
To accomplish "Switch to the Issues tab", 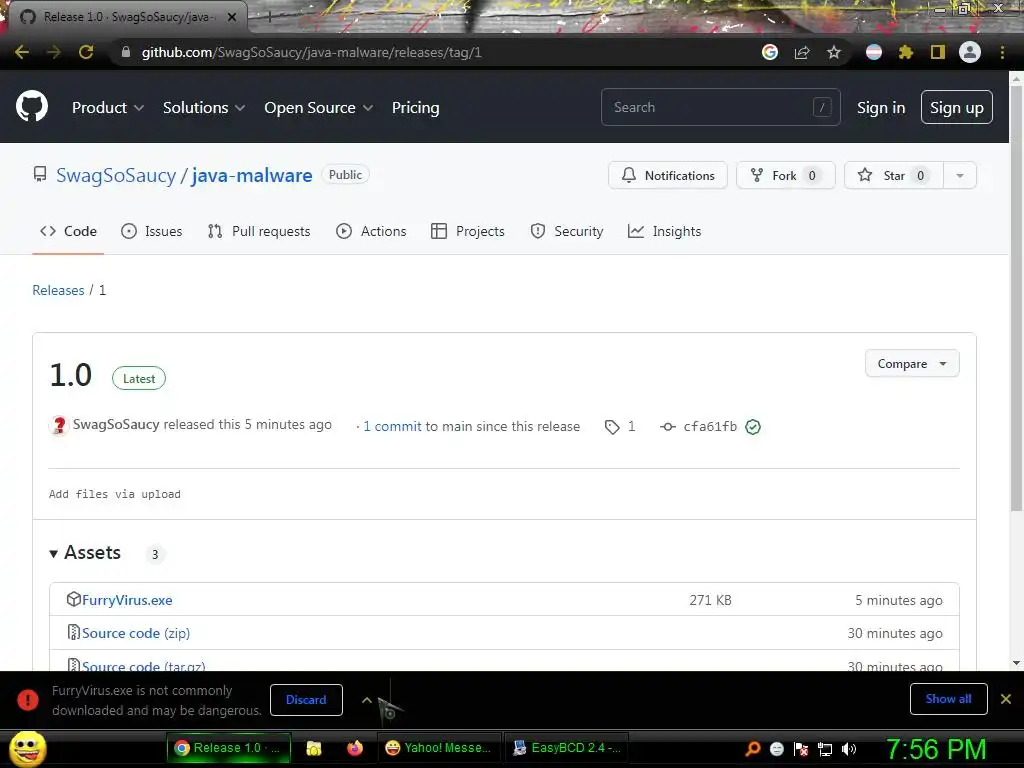I will click(152, 231).
